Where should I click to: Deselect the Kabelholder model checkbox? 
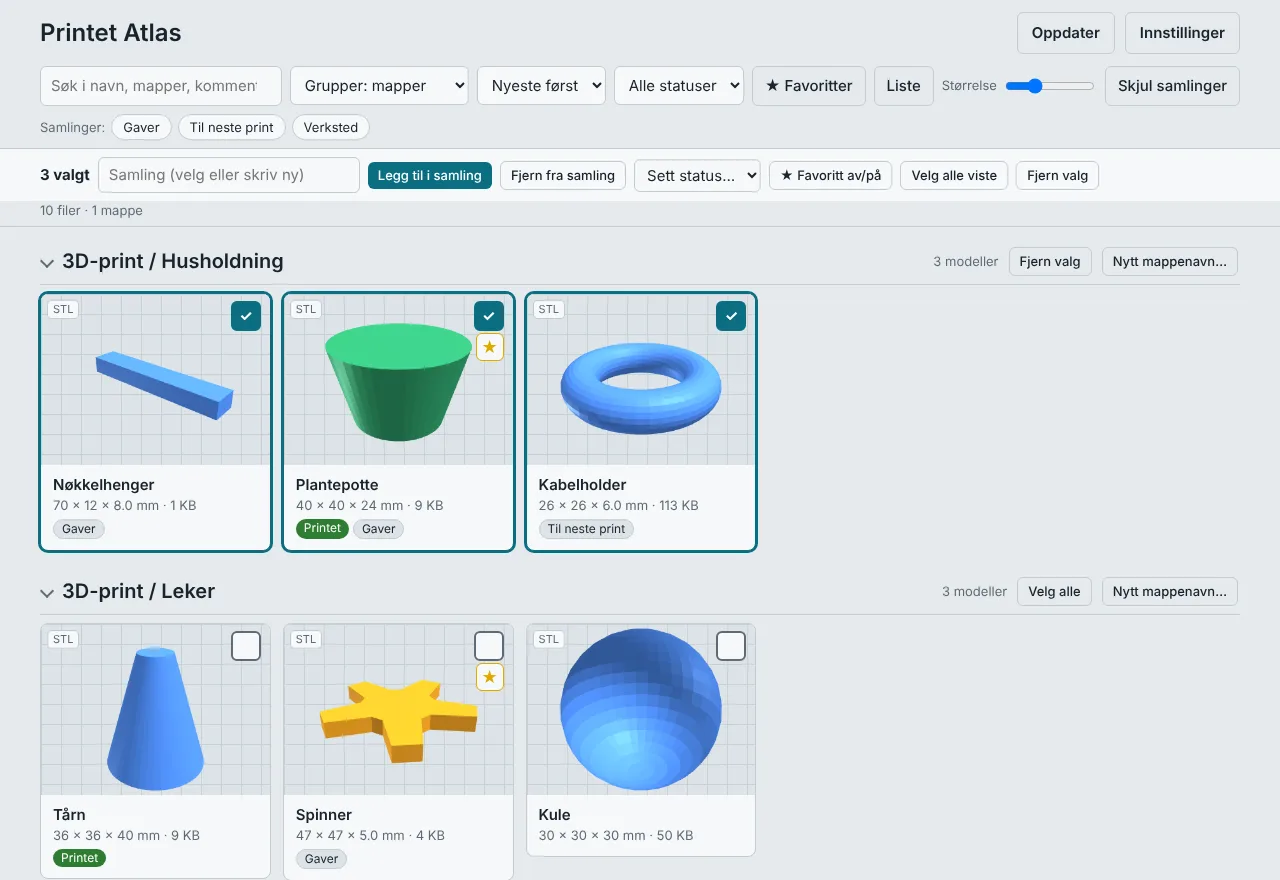[x=731, y=316]
